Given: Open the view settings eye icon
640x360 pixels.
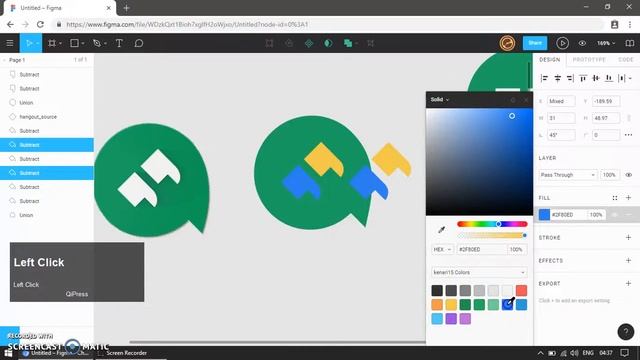Looking at the screenshot, I should pos(582,43).
